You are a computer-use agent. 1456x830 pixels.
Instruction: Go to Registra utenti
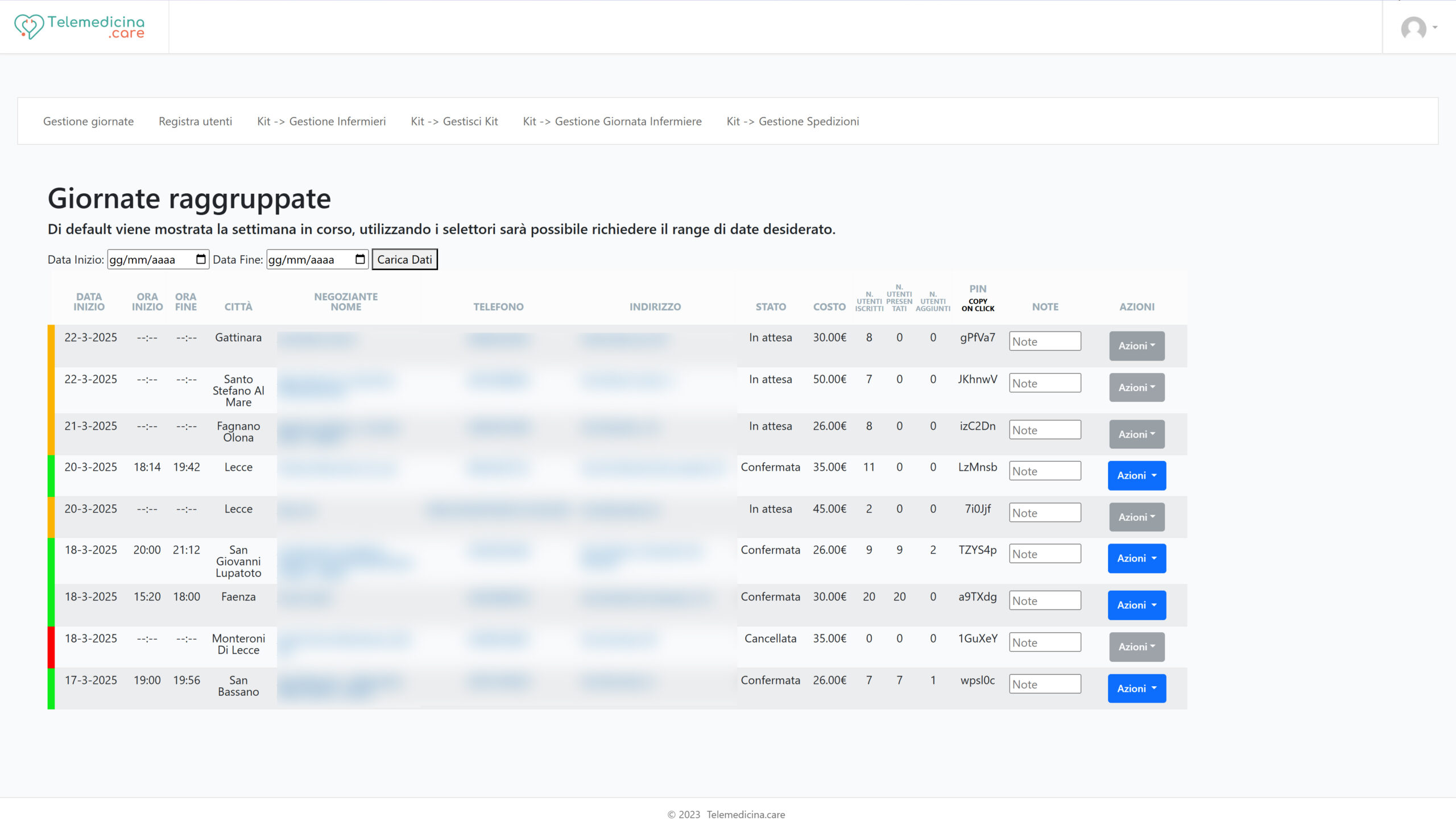[x=195, y=121]
